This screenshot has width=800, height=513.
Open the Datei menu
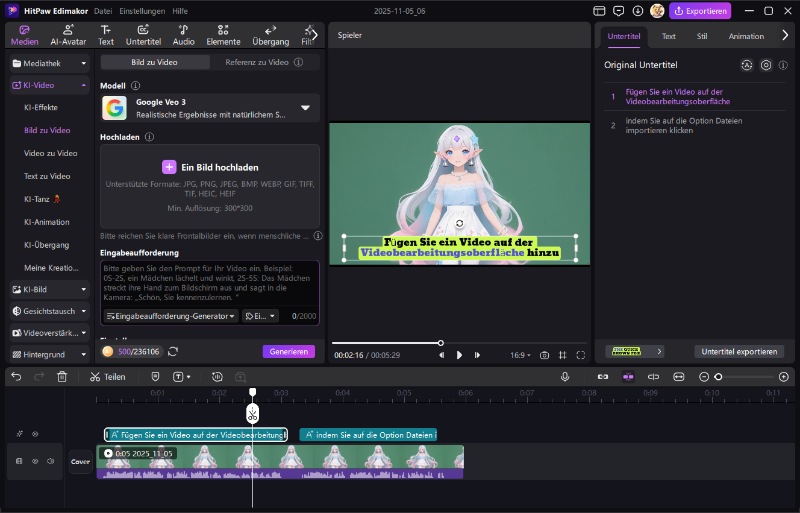coord(103,11)
